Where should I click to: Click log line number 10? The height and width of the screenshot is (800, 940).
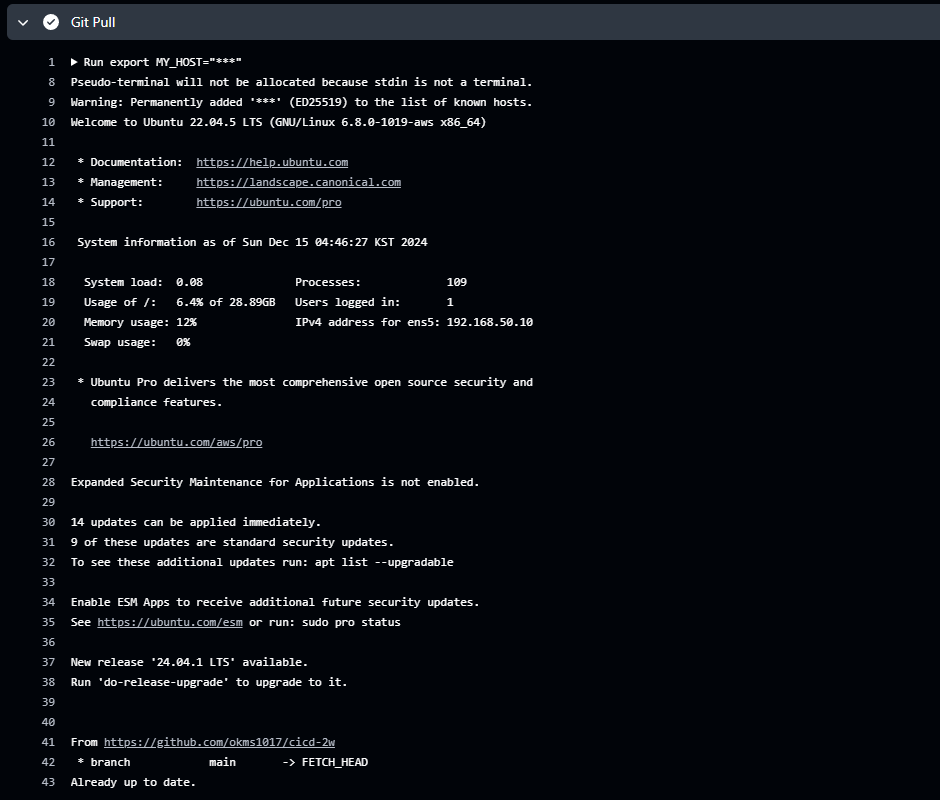pyautogui.click(x=48, y=122)
